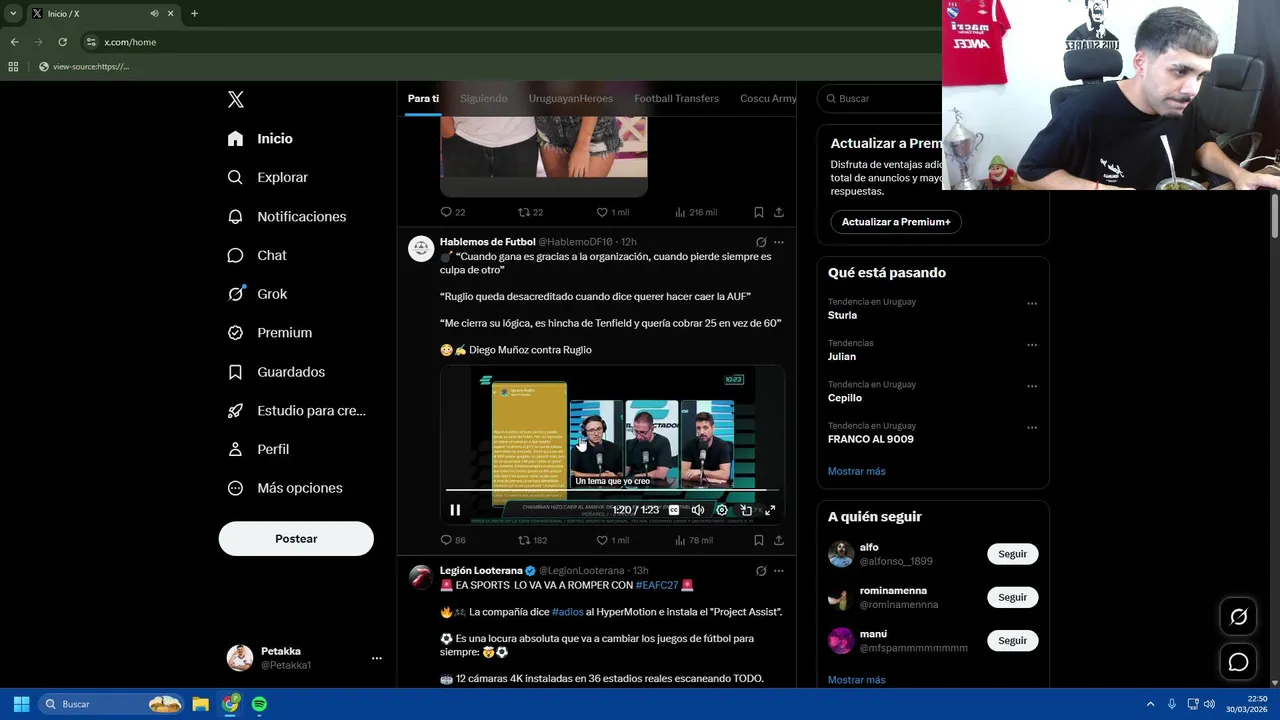Image resolution: width=1280 pixels, height=720 pixels.
Task: Expand Más opciones menu
Action: [284, 488]
